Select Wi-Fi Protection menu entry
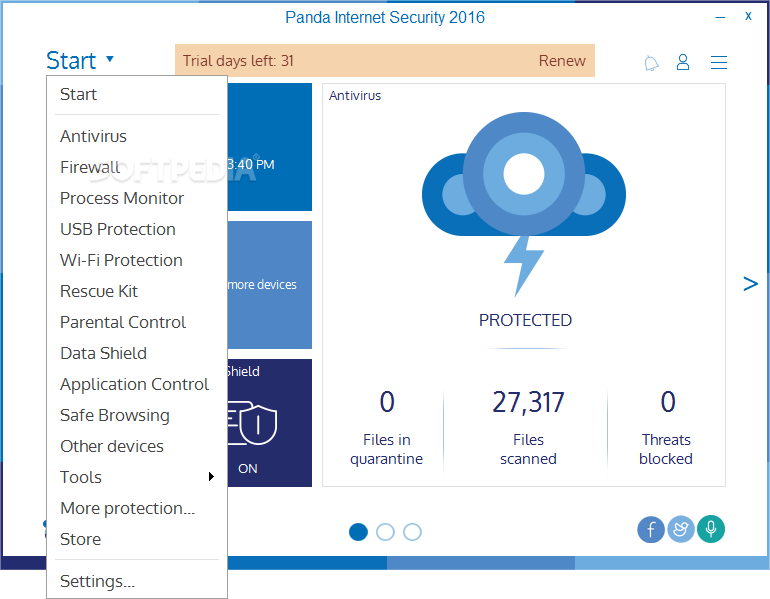The height and width of the screenshot is (599, 770). tap(137, 260)
